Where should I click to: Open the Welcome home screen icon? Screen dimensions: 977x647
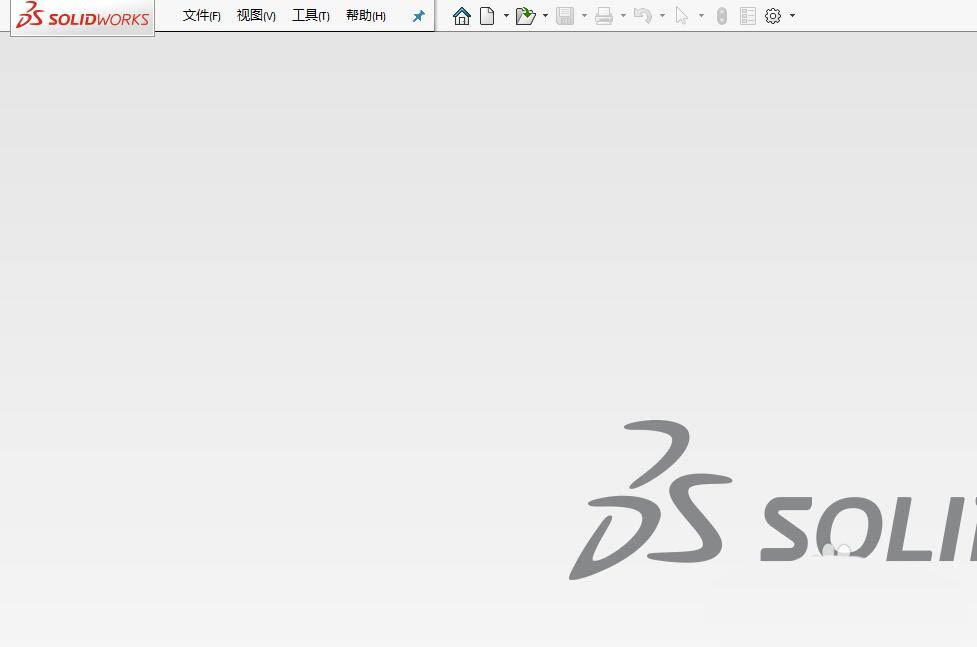(462, 16)
